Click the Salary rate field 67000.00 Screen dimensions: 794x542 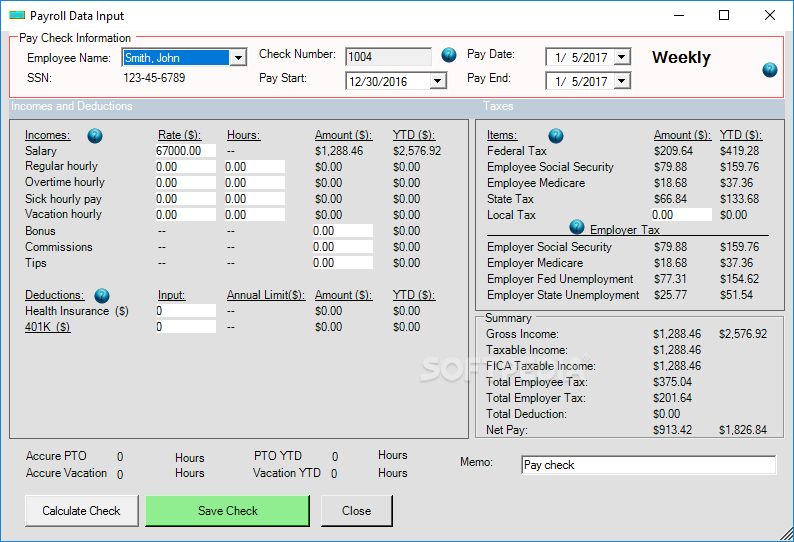[x=186, y=151]
